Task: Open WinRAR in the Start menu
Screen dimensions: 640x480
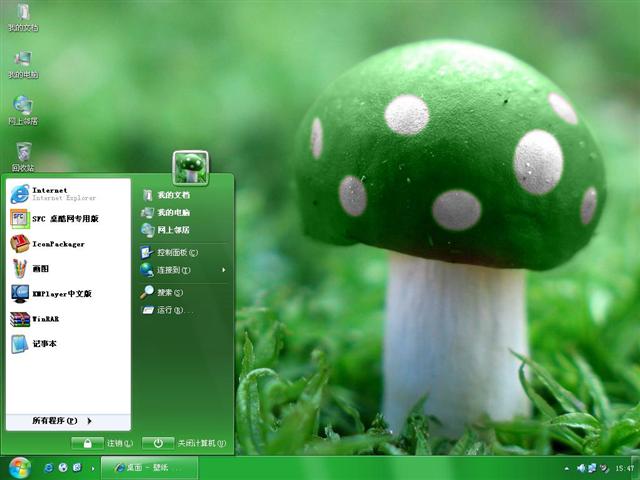Action: (x=50, y=319)
